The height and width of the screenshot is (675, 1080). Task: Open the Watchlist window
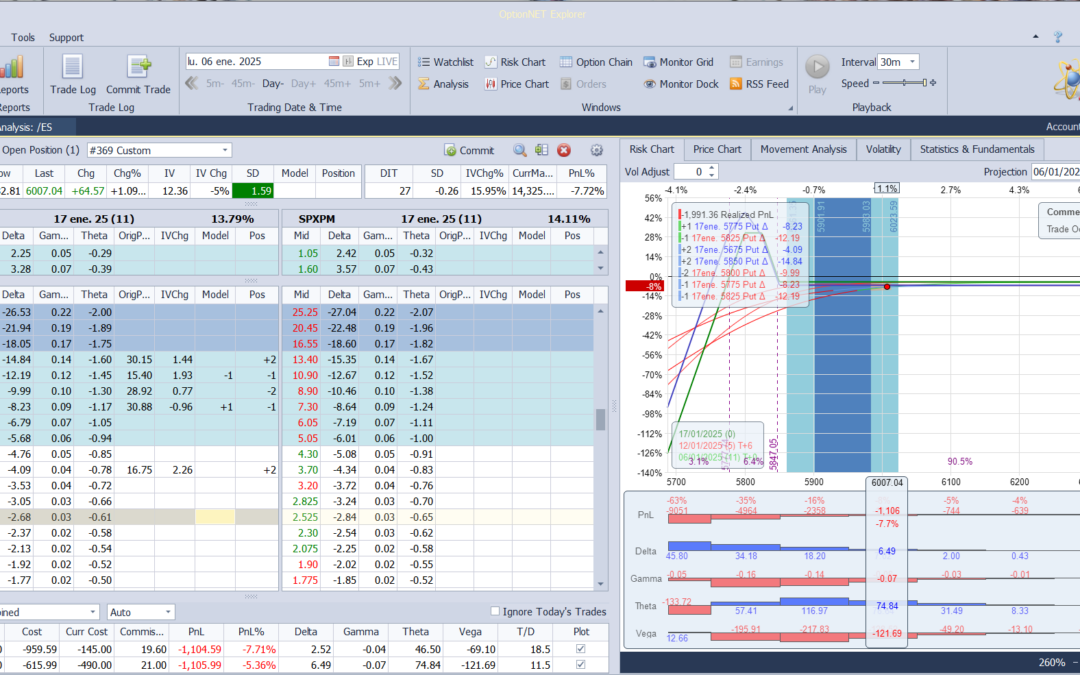pyautogui.click(x=446, y=62)
